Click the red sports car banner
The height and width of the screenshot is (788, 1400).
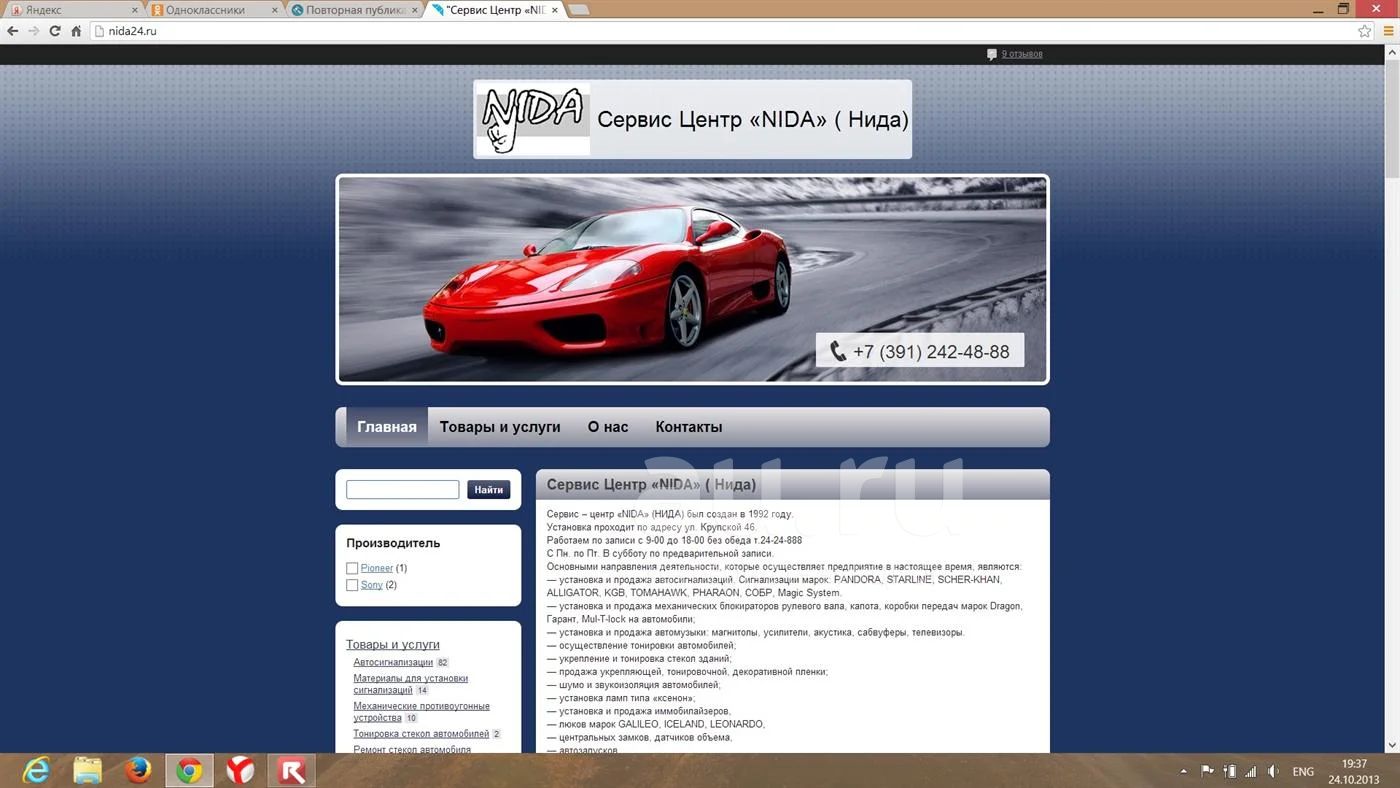692,279
